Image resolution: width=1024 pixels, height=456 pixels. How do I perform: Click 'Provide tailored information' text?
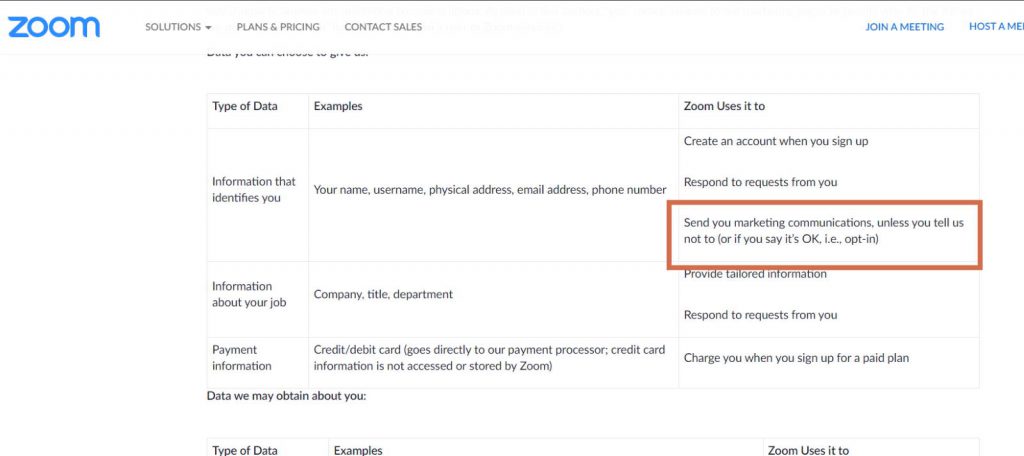755,274
